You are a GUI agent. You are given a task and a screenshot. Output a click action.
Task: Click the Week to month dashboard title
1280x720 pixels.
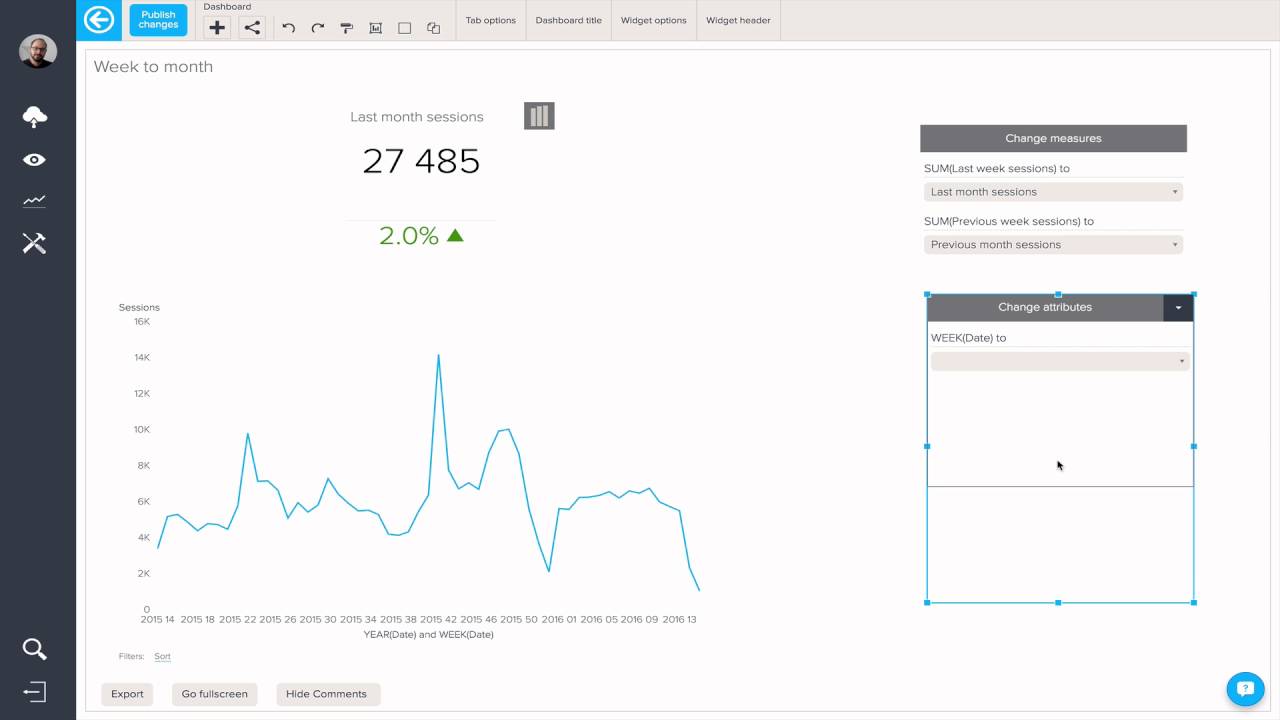tap(153, 67)
